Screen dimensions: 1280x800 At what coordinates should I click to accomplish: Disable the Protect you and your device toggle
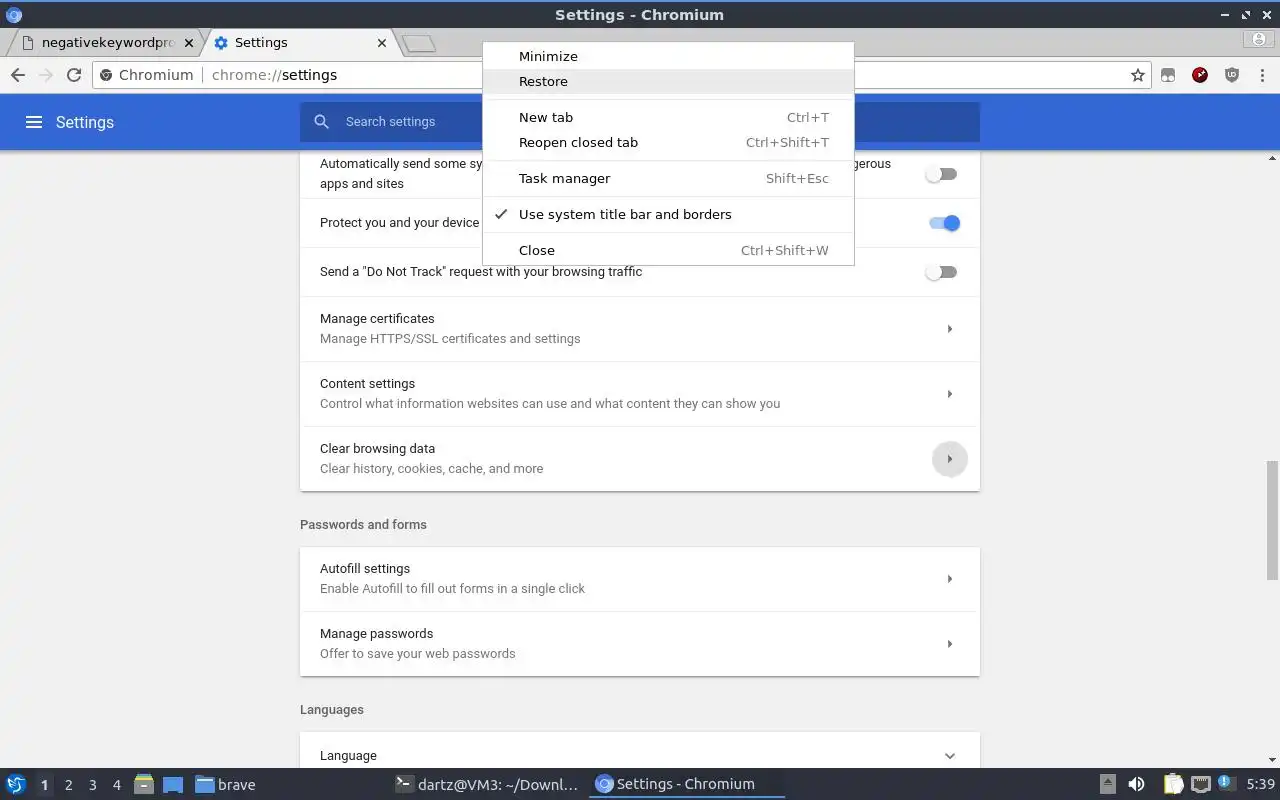point(944,223)
